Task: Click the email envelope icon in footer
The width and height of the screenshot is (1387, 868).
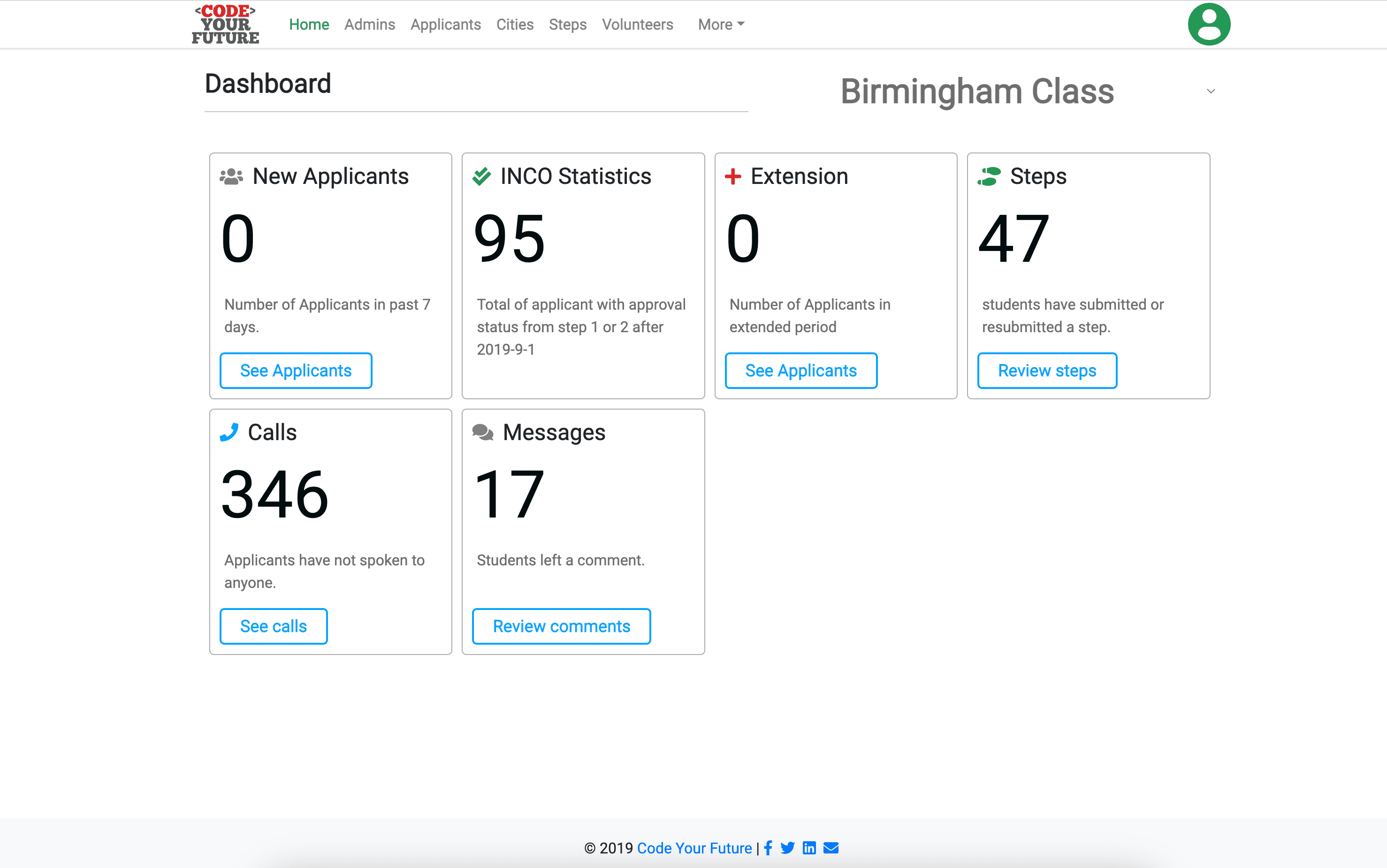Action: click(831, 848)
